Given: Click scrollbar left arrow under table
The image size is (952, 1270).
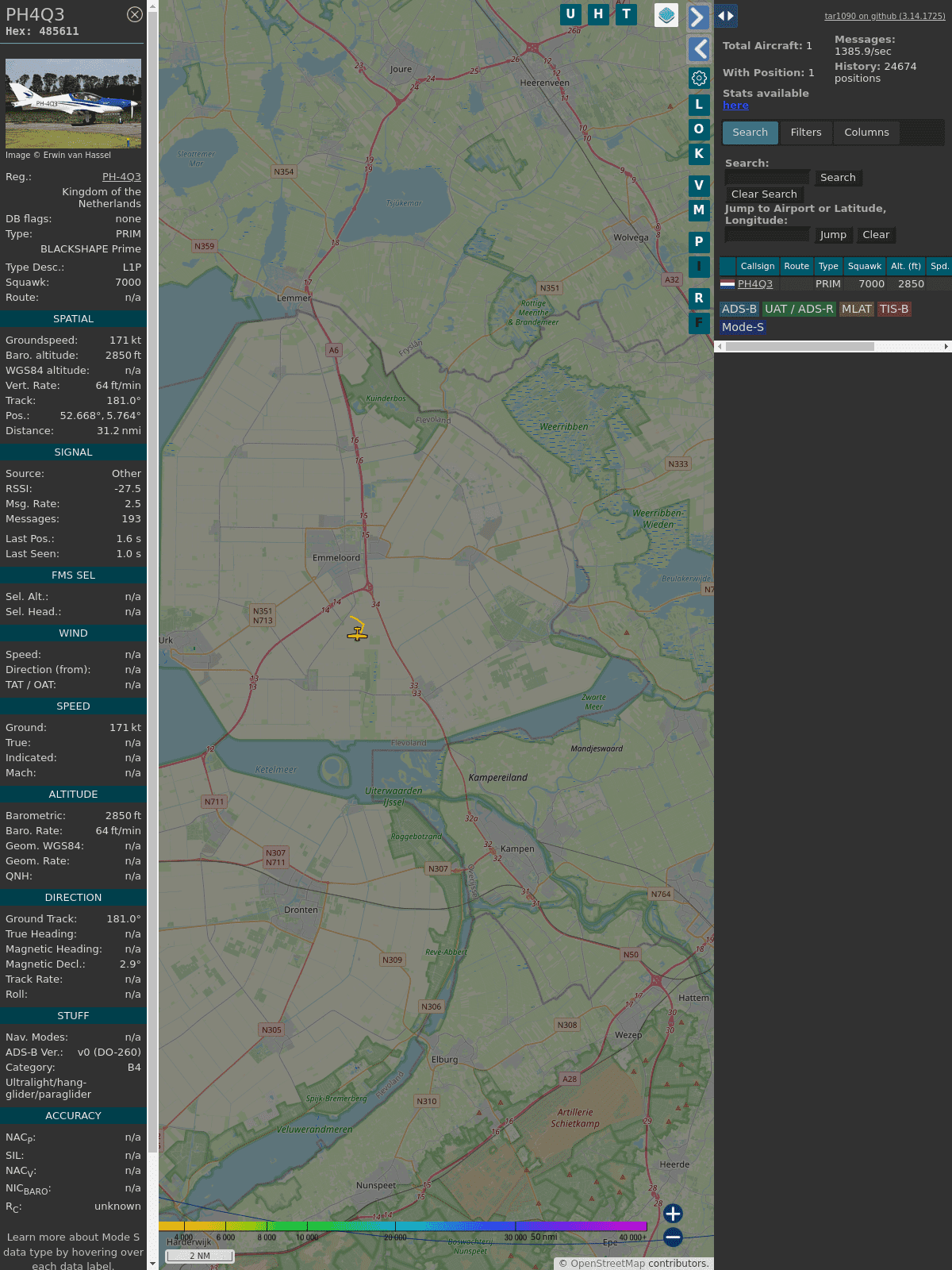Looking at the screenshot, I should click(720, 347).
